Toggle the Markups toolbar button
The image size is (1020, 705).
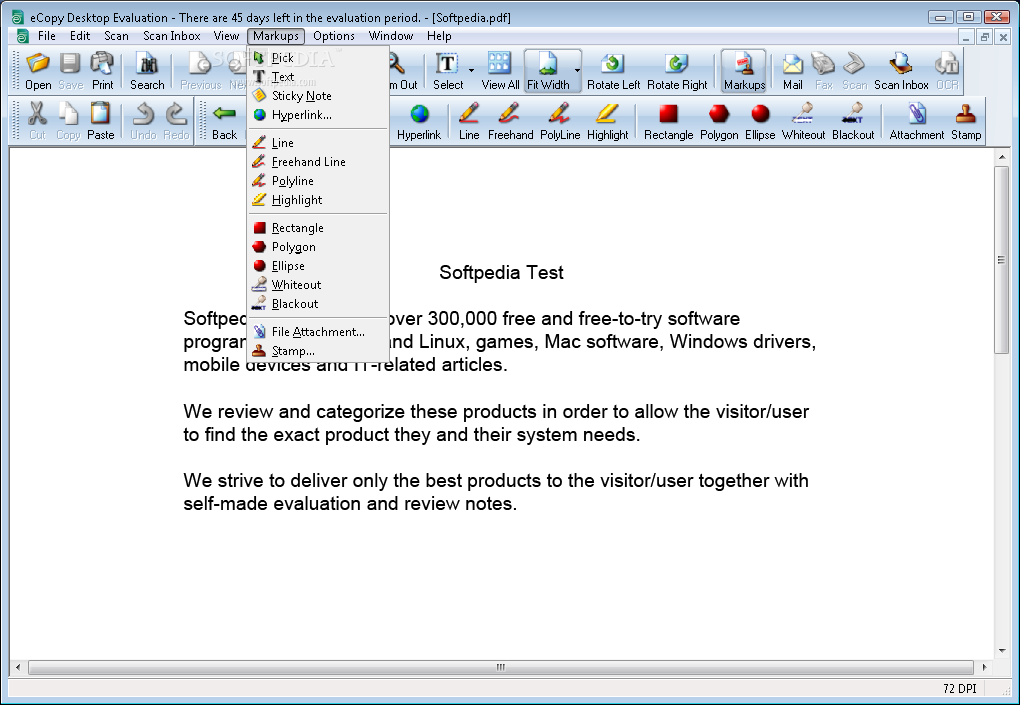click(744, 71)
